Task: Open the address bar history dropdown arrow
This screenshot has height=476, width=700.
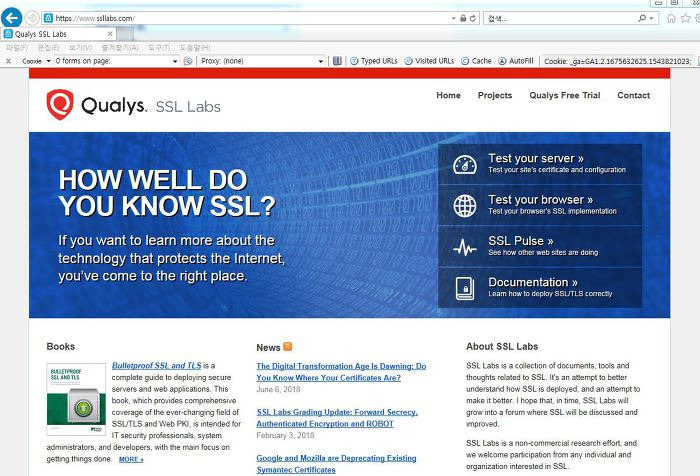Action: point(454,18)
